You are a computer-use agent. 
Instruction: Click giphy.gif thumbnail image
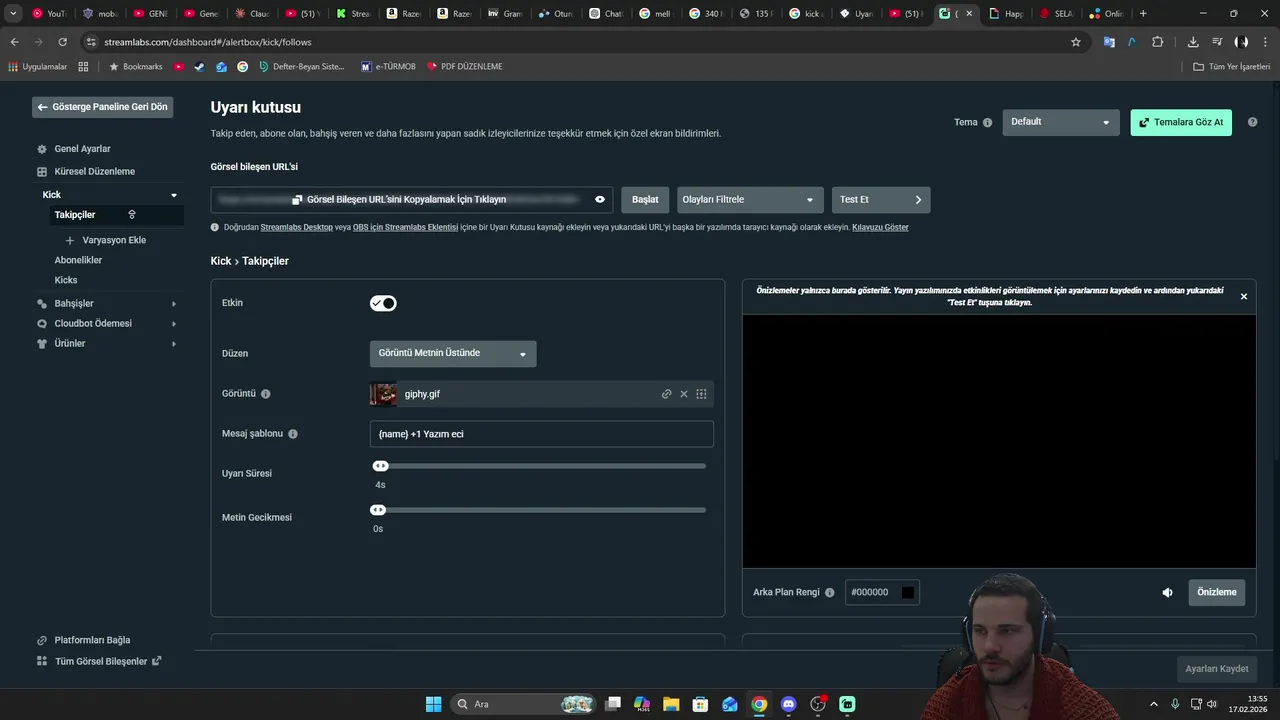click(x=384, y=394)
